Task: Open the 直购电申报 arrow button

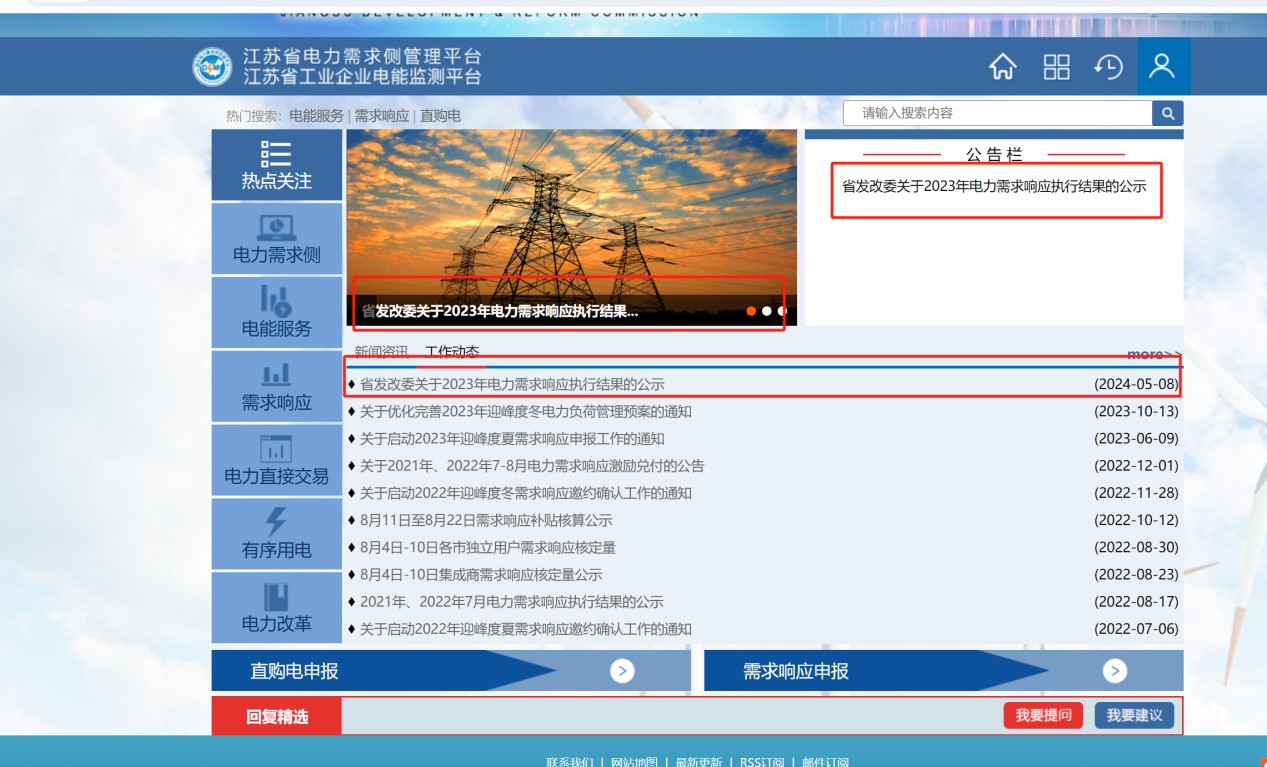Action: pos(622,671)
